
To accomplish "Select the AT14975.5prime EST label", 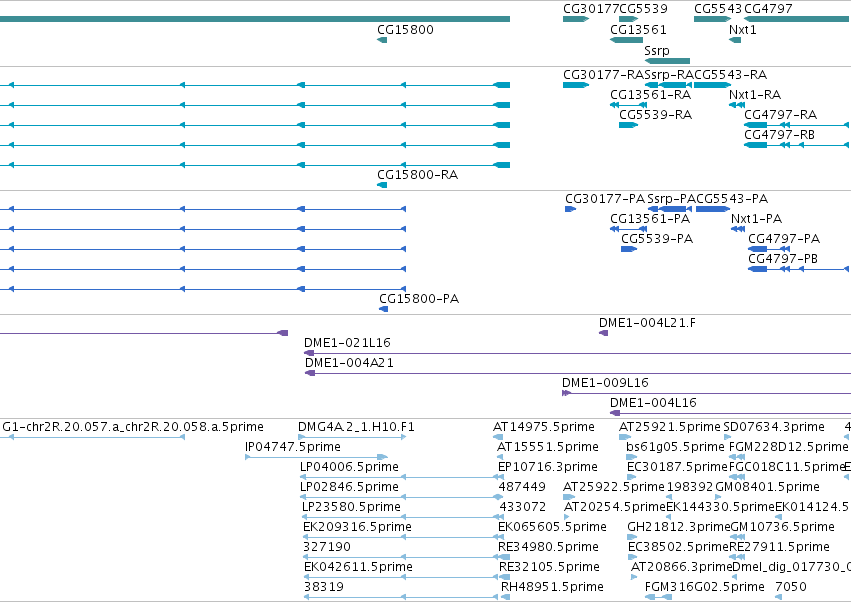I will (544, 427).
